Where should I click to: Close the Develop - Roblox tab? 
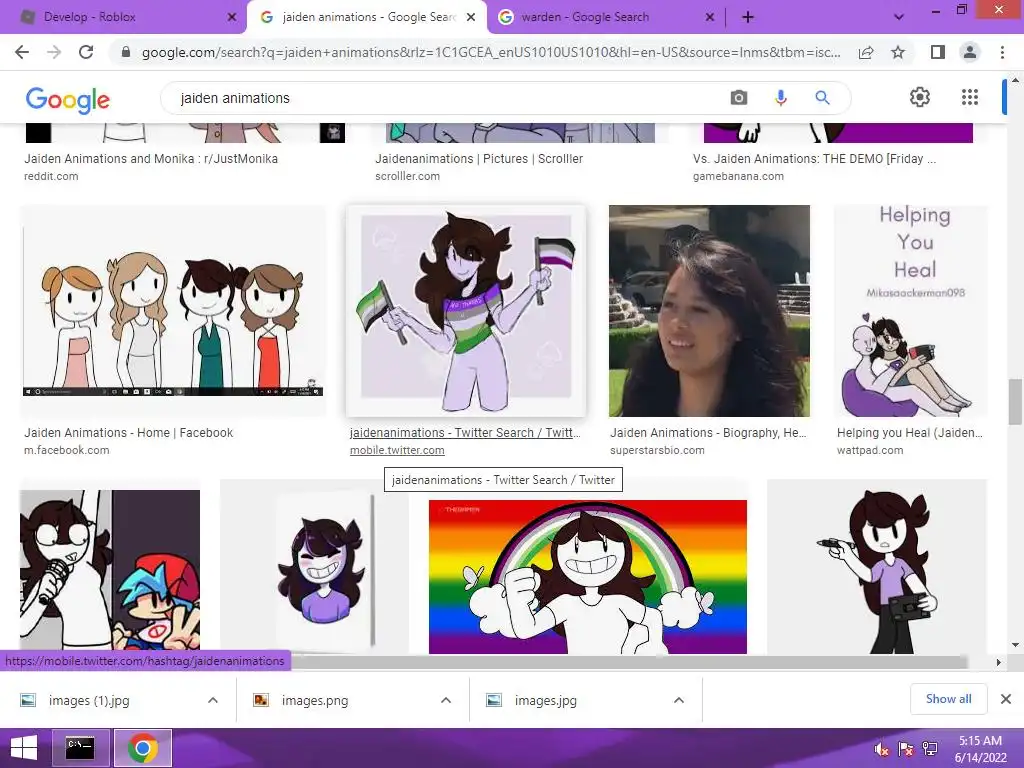coord(232,17)
